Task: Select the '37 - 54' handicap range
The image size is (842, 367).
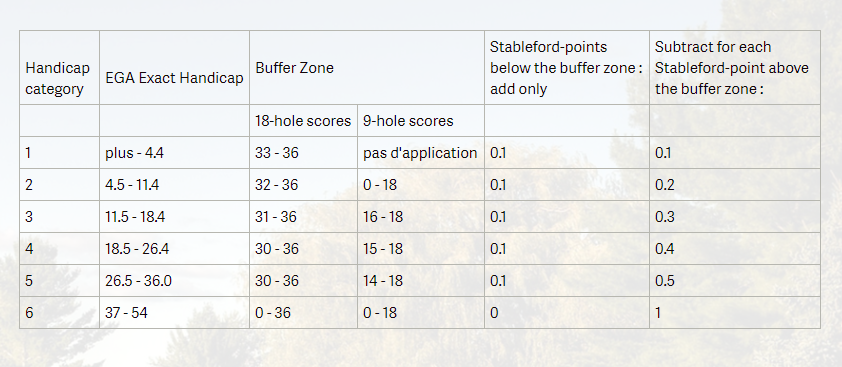Action: (175, 312)
